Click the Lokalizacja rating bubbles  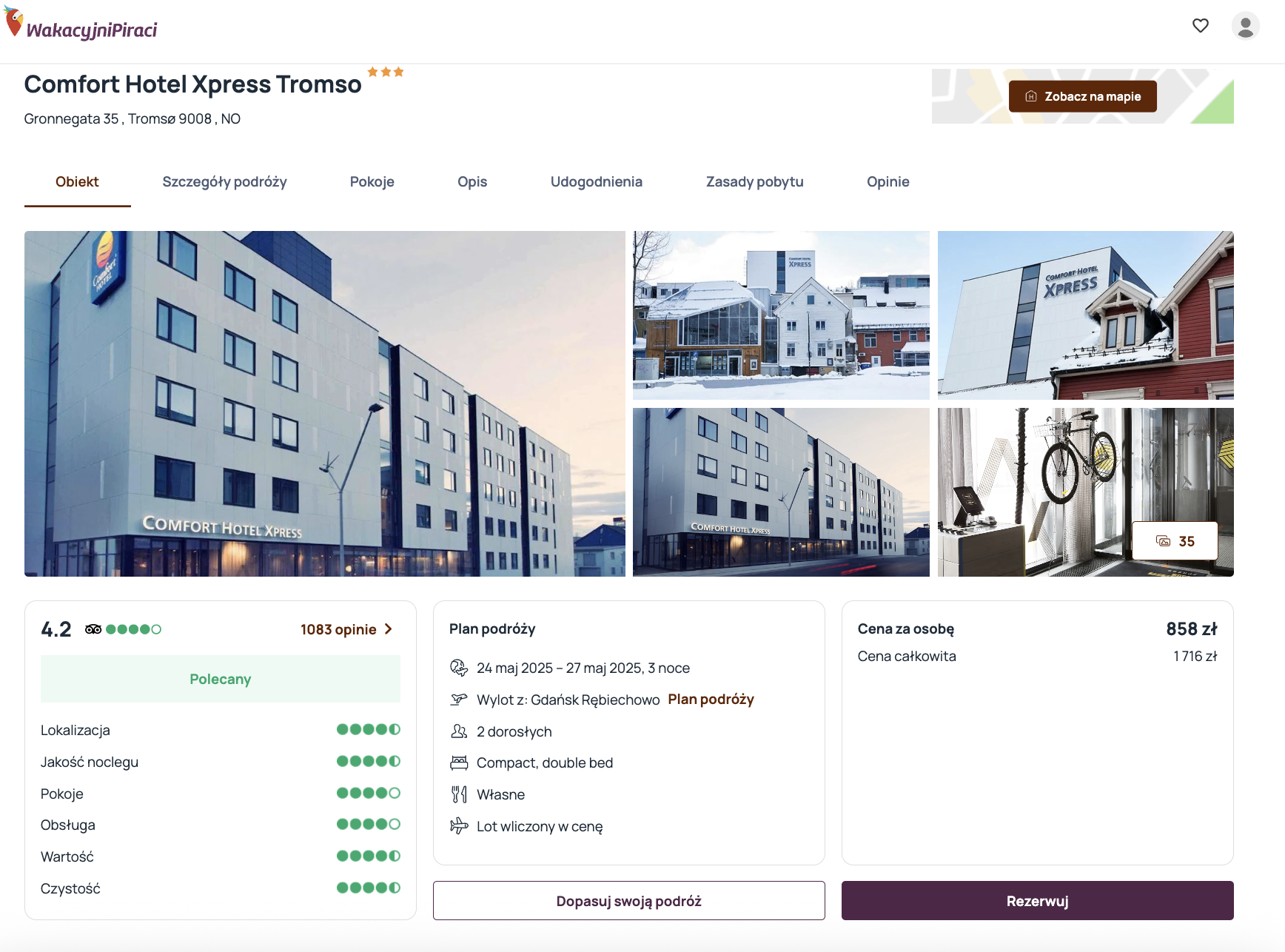tap(369, 729)
